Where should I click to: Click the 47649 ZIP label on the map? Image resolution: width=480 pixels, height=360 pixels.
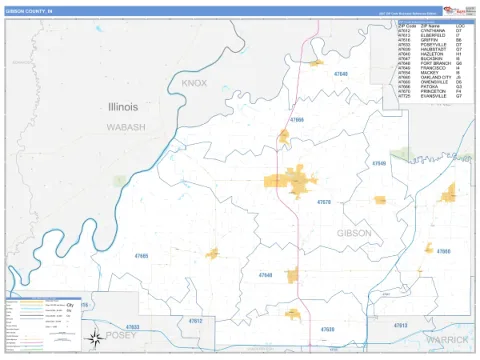coord(379,163)
